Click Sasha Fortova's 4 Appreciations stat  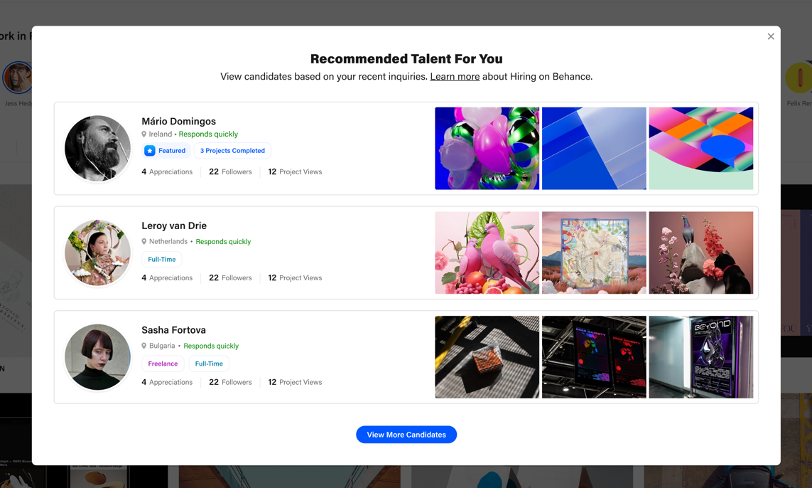(167, 382)
